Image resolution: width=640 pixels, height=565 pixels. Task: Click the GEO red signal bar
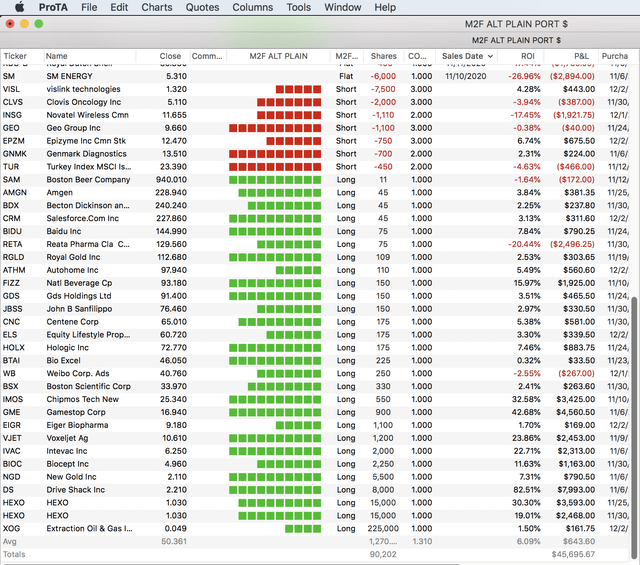275,128
